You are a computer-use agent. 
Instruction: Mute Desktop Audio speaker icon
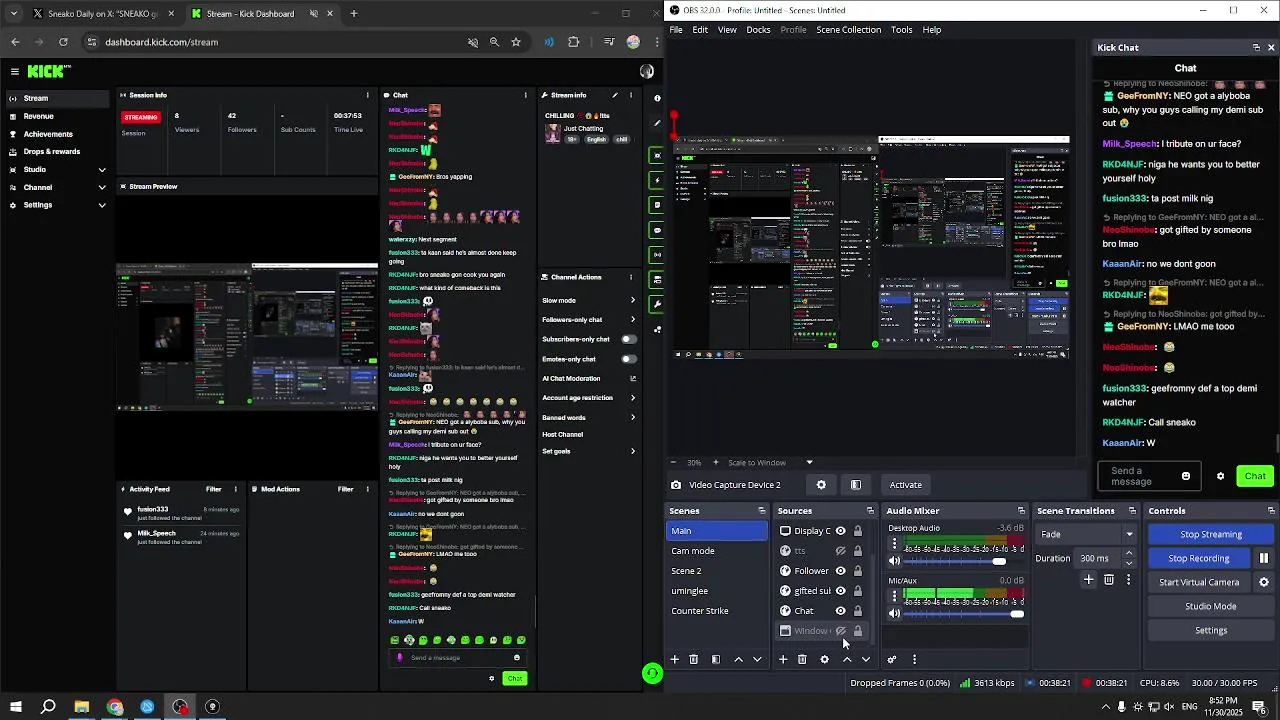(894, 561)
